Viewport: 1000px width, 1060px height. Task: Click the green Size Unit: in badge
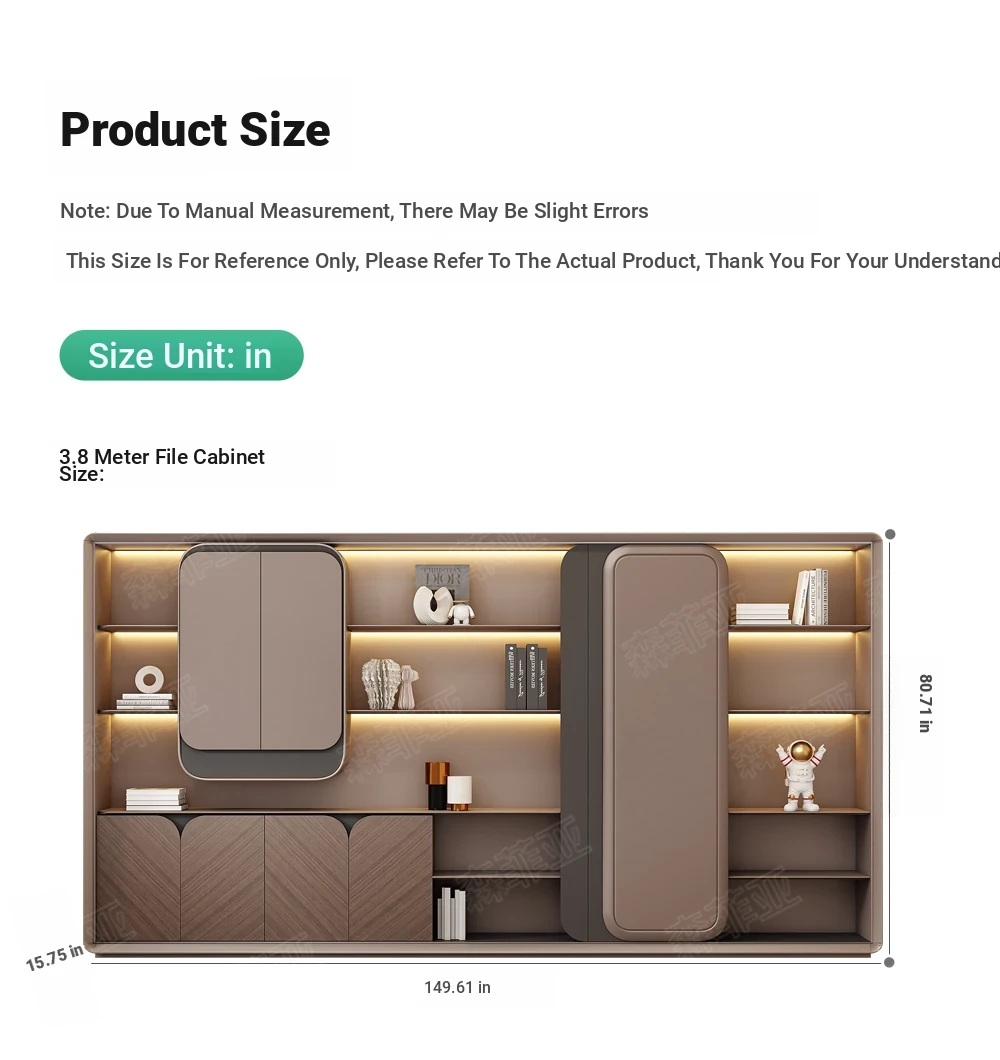pyautogui.click(x=181, y=356)
